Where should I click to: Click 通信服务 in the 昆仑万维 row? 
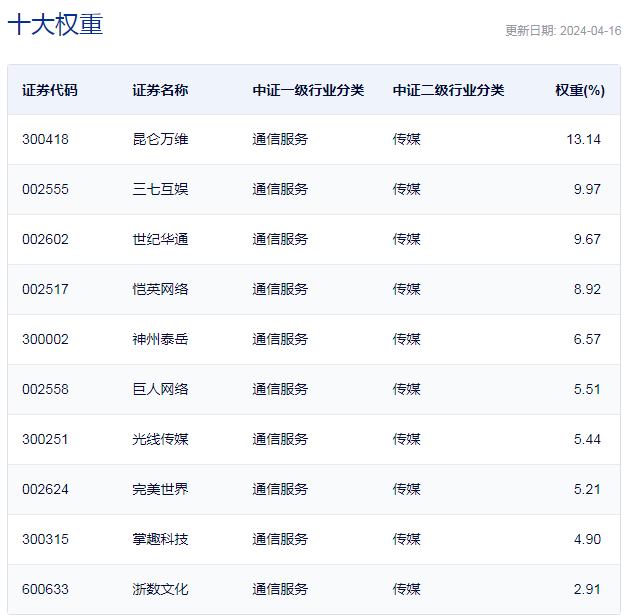280,139
